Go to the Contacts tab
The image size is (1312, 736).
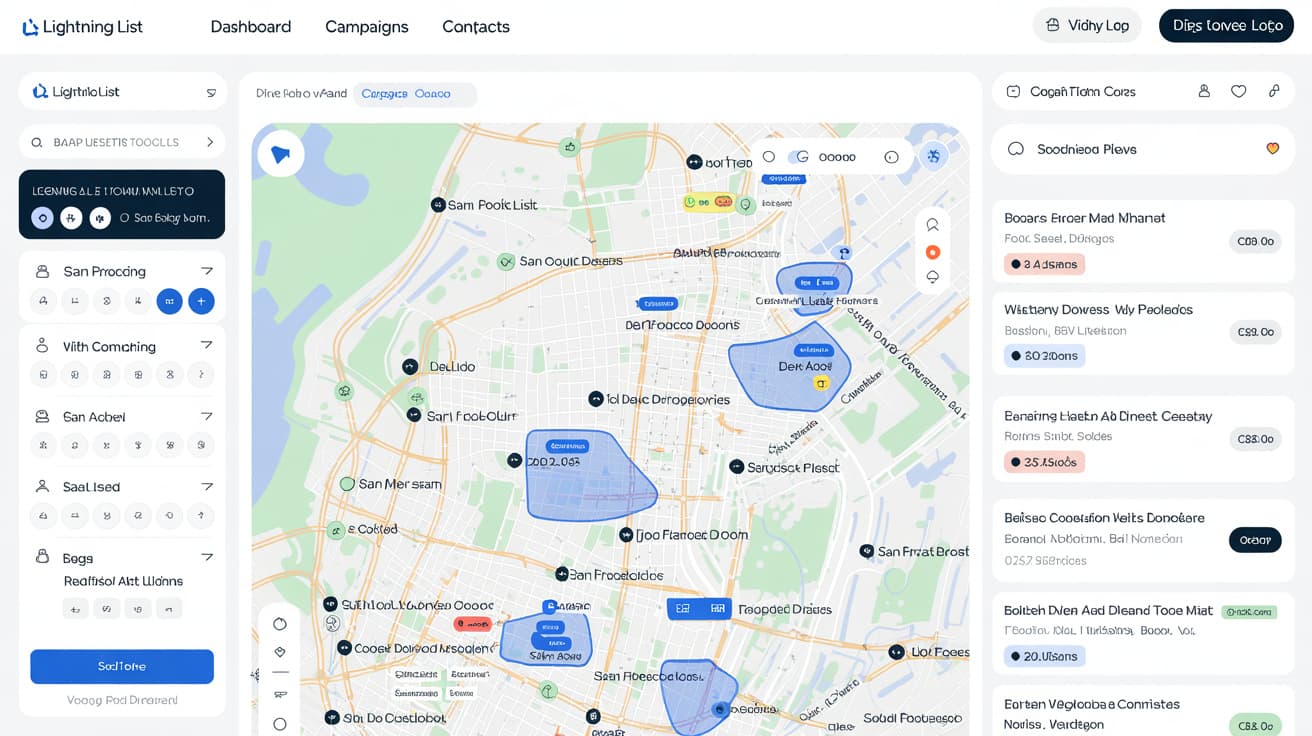pos(476,27)
